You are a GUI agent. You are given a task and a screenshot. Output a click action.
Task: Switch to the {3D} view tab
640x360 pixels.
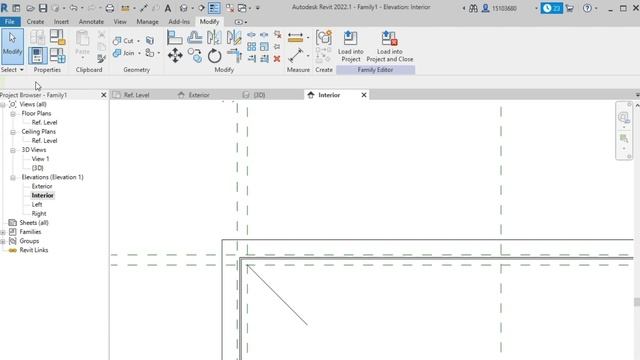pos(259,95)
